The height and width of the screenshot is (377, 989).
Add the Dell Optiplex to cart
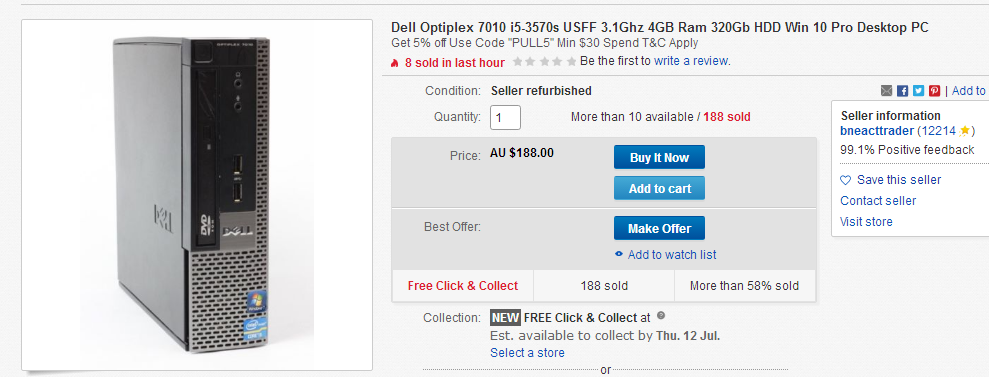point(659,188)
